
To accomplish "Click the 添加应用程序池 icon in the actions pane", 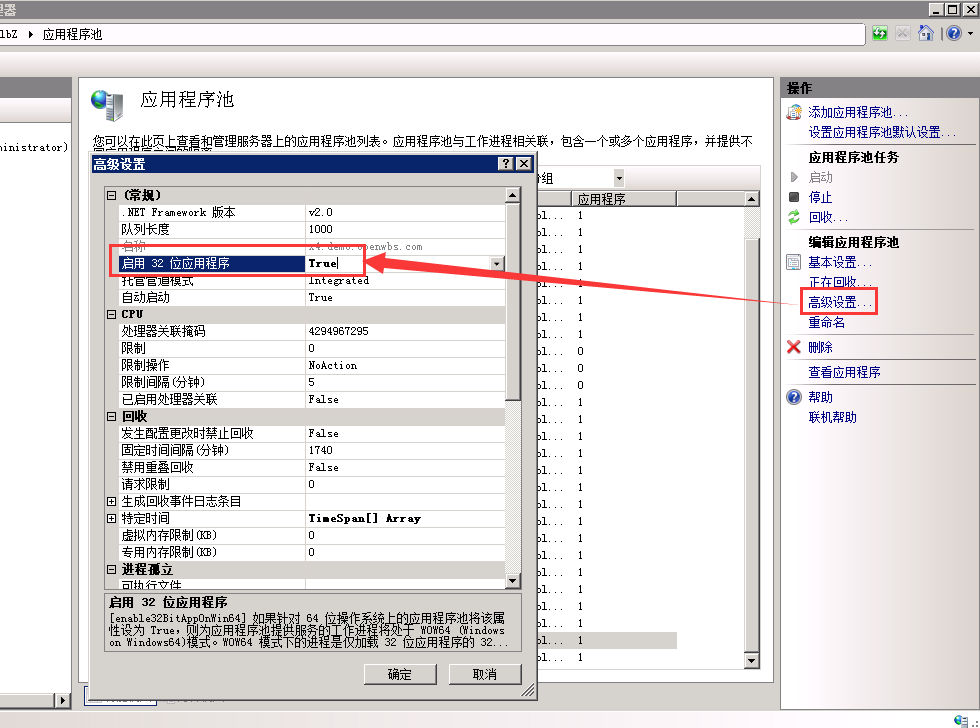I will (793, 112).
